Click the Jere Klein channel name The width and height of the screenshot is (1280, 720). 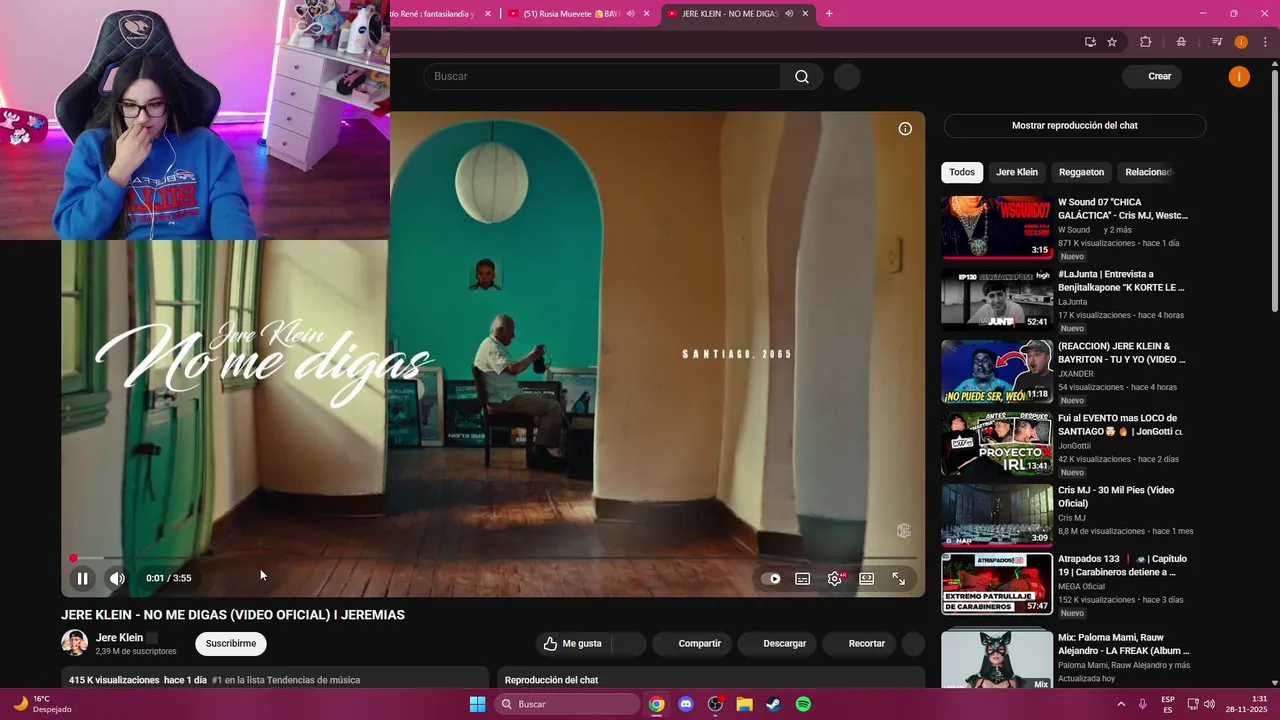[119, 637]
